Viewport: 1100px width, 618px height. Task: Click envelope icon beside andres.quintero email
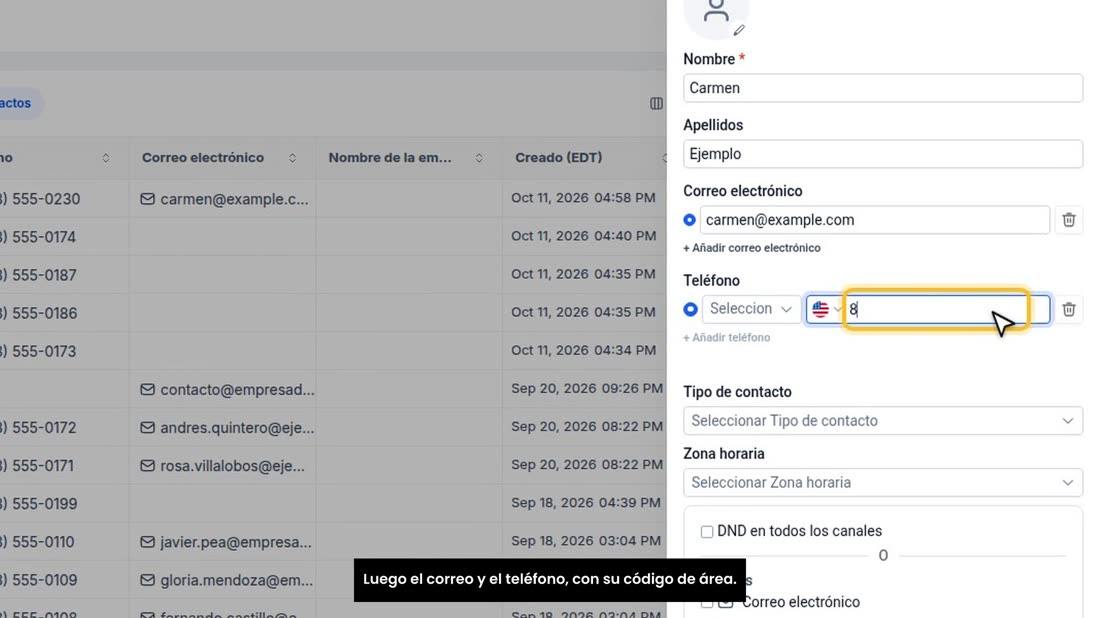tap(147, 427)
